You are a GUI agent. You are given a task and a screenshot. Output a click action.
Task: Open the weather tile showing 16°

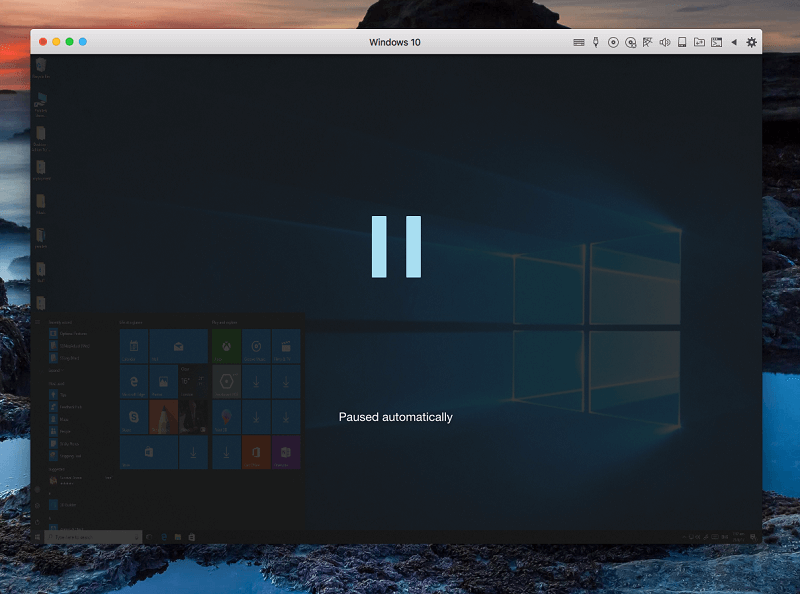click(x=193, y=381)
